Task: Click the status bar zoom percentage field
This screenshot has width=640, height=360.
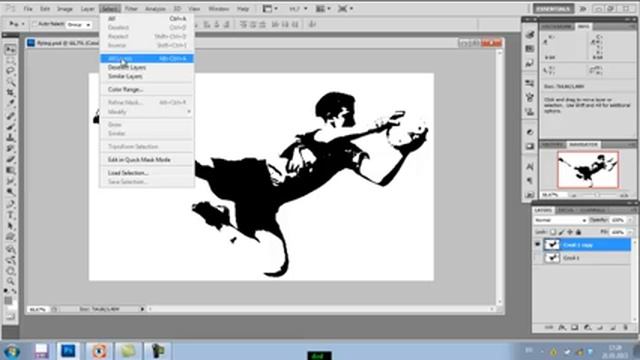Action: pos(38,309)
